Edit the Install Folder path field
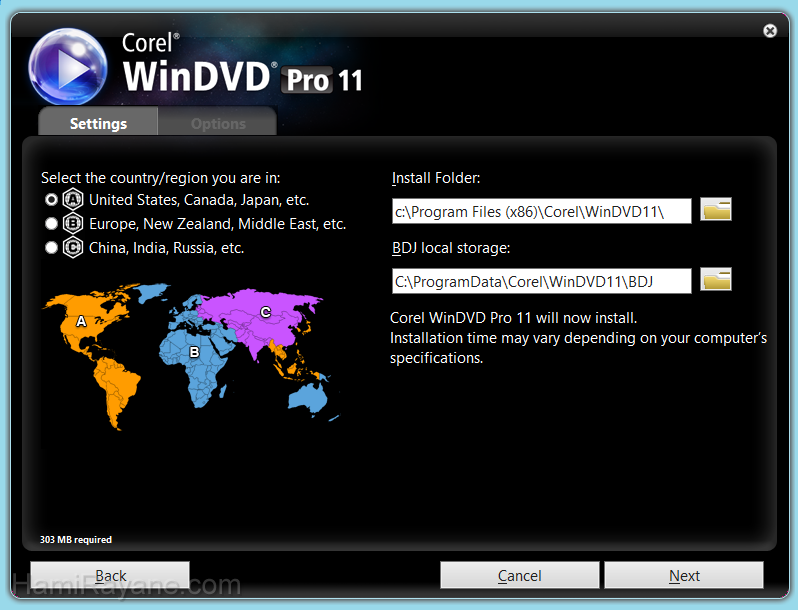 click(542, 211)
